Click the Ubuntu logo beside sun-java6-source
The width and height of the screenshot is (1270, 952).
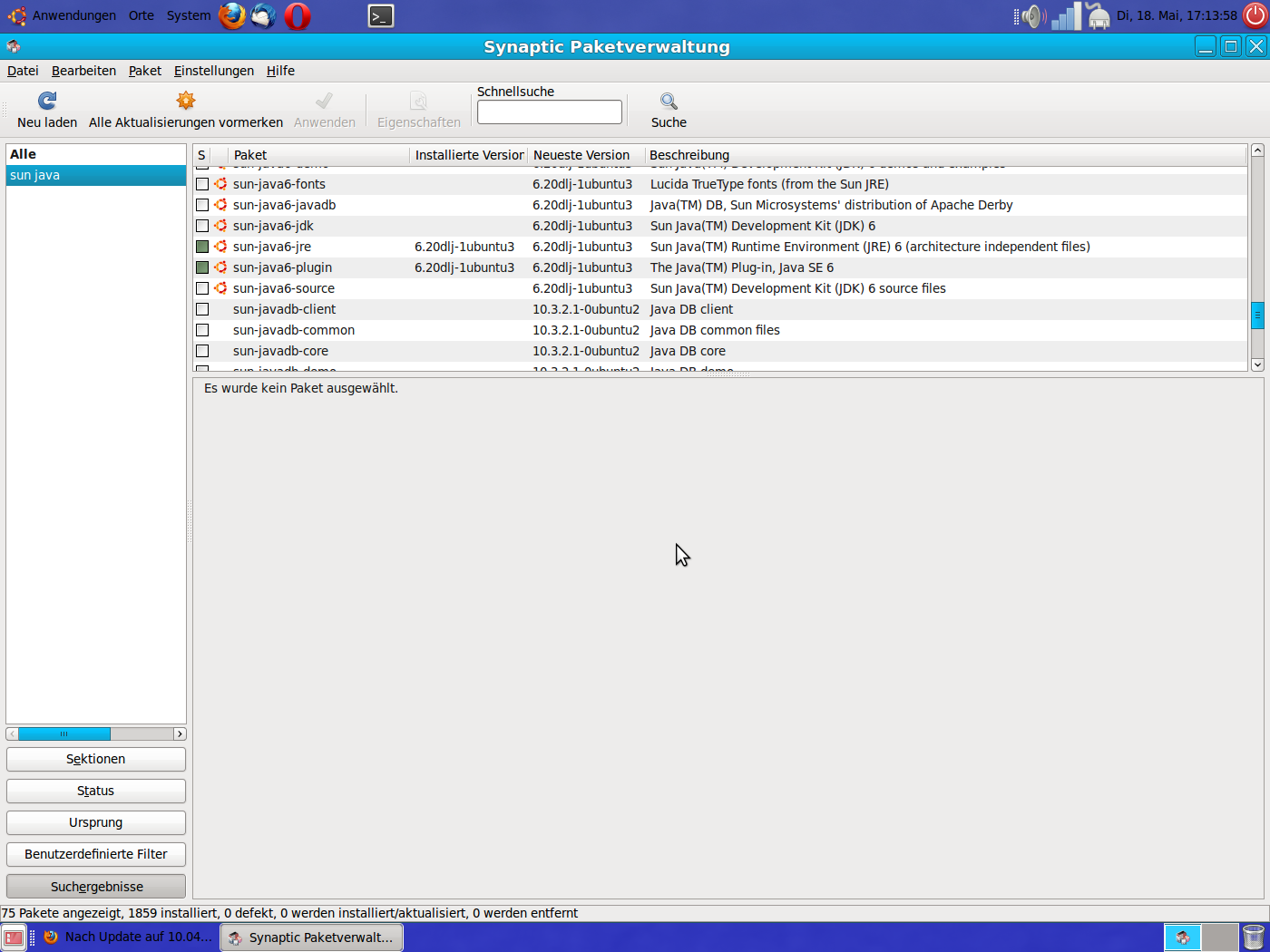click(x=220, y=288)
